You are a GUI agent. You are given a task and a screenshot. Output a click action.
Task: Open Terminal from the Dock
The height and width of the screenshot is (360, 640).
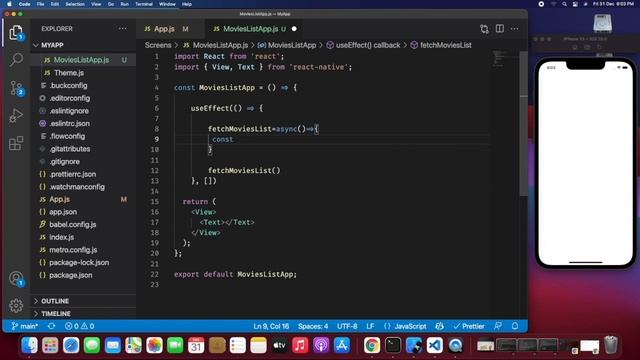pos(393,345)
